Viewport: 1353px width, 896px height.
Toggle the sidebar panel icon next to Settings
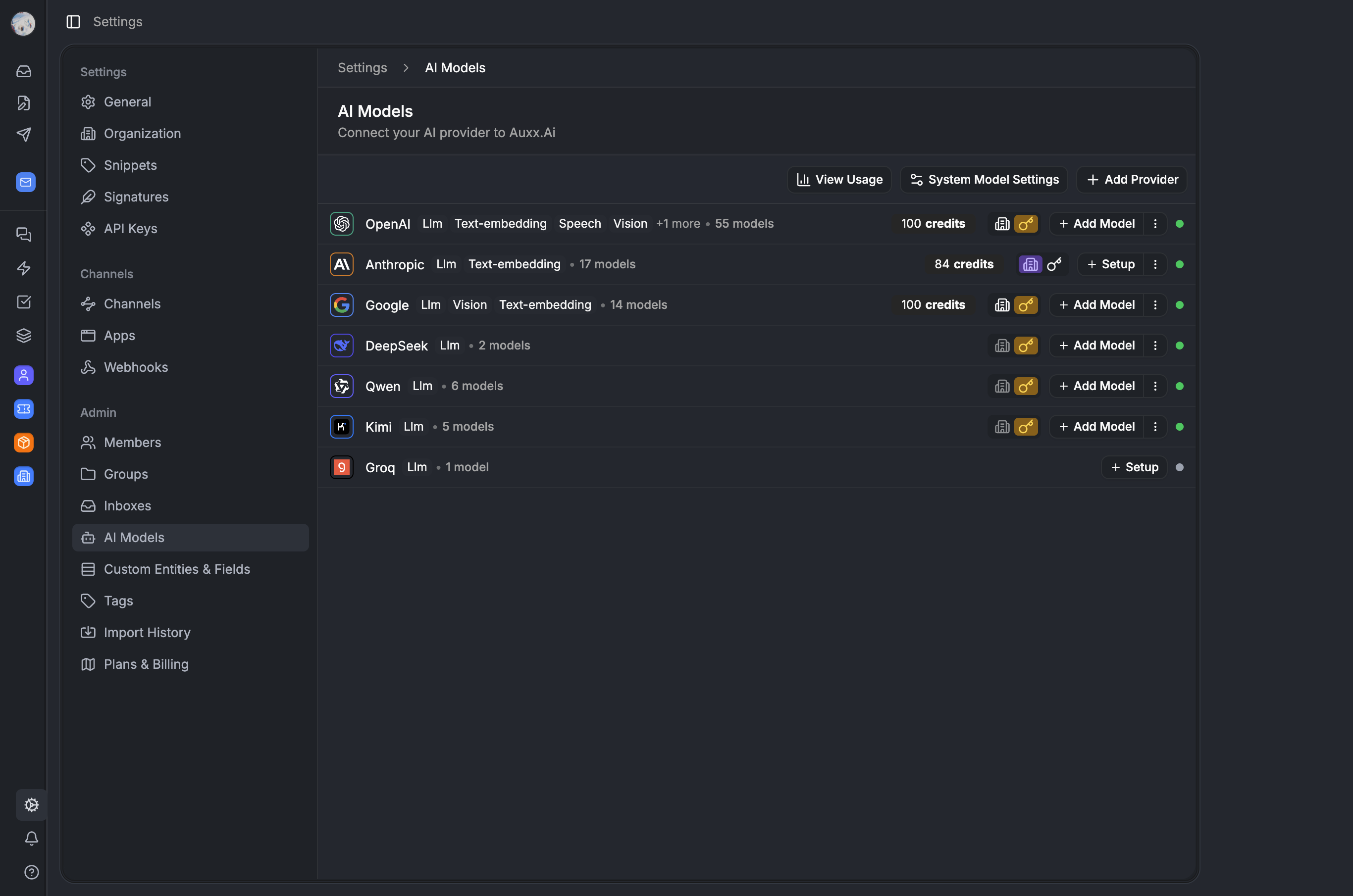coord(73,22)
